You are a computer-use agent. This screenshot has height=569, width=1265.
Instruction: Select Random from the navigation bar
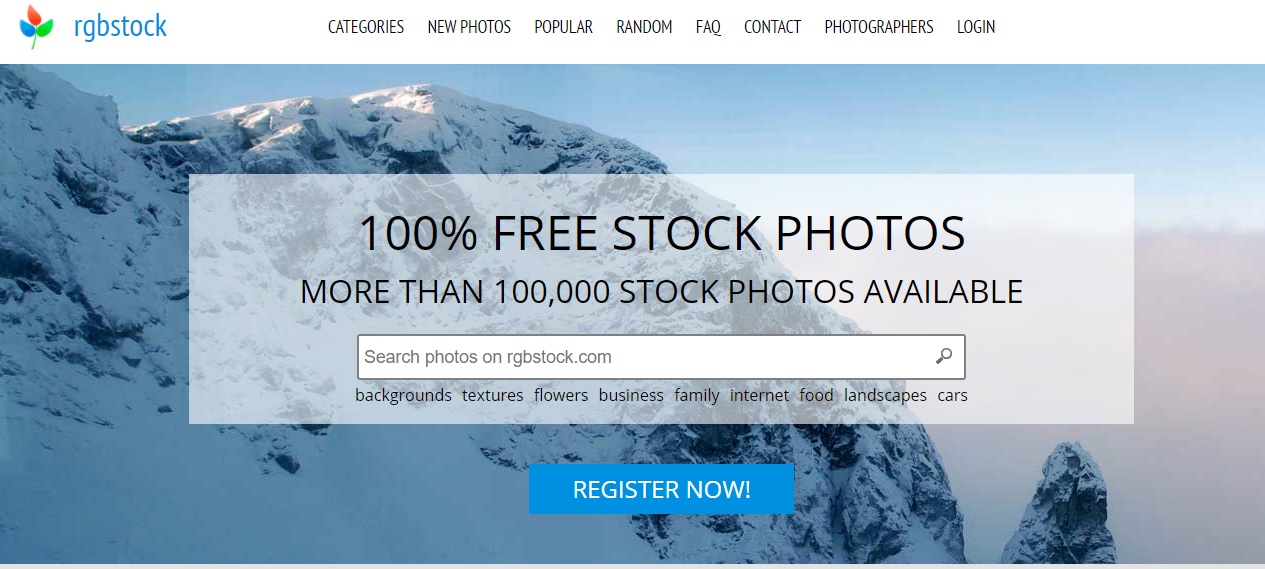(644, 27)
